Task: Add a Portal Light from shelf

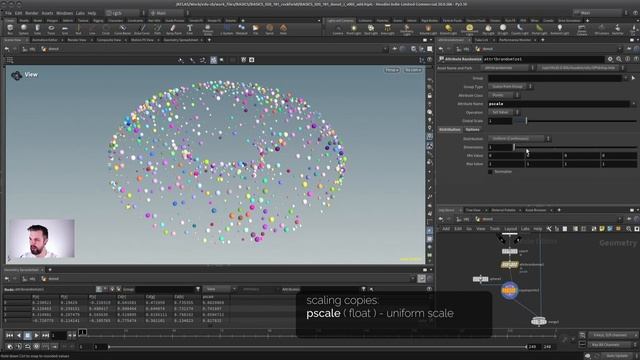Action: 539,29
